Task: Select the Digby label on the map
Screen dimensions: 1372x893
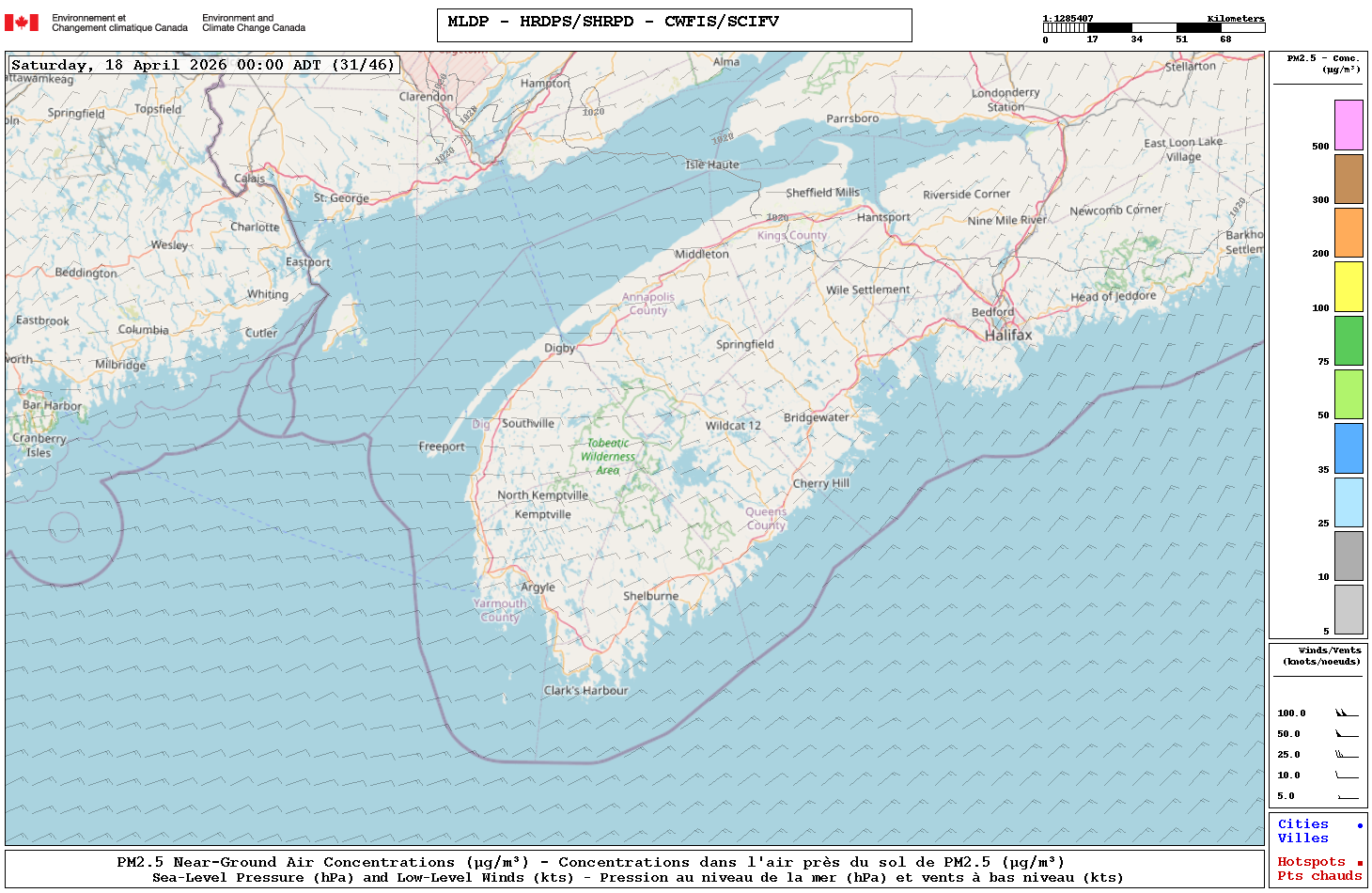Action: click(x=559, y=348)
